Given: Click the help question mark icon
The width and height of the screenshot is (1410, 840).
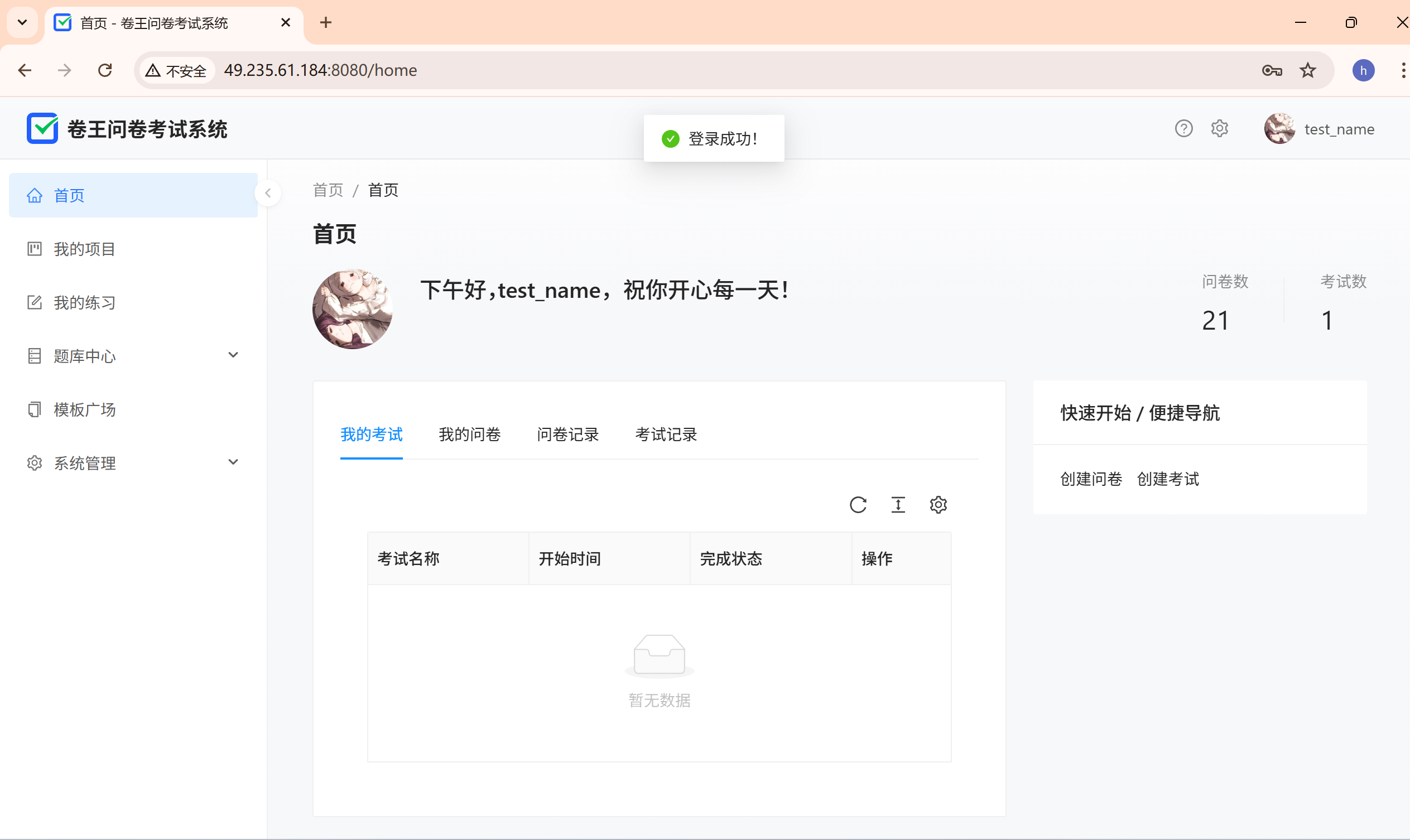Looking at the screenshot, I should [x=1183, y=128].
